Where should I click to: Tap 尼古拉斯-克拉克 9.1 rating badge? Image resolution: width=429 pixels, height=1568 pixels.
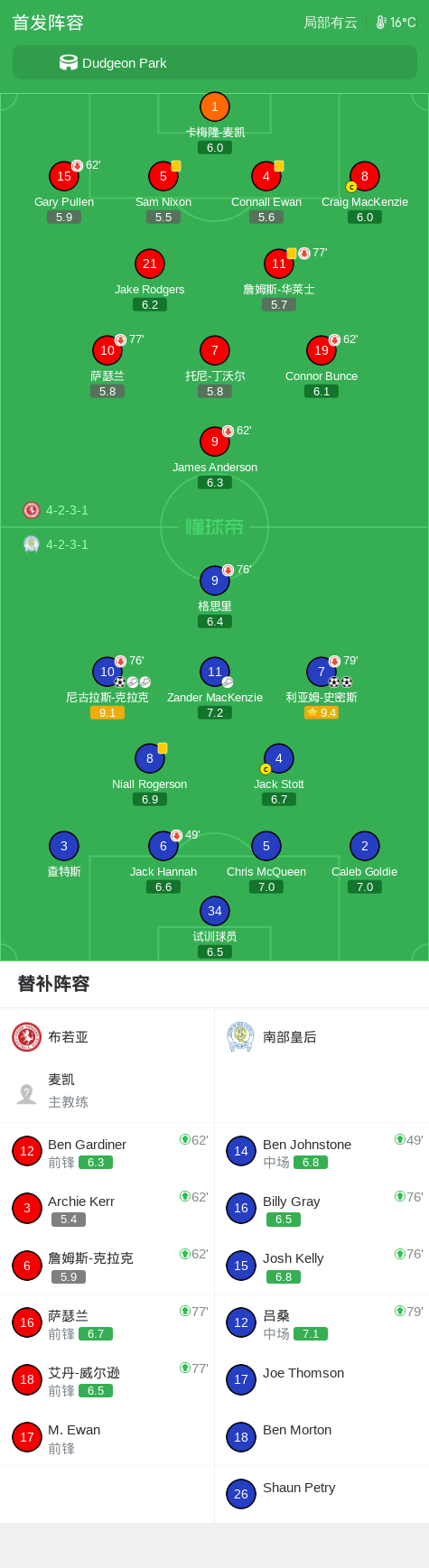(107, 713)
